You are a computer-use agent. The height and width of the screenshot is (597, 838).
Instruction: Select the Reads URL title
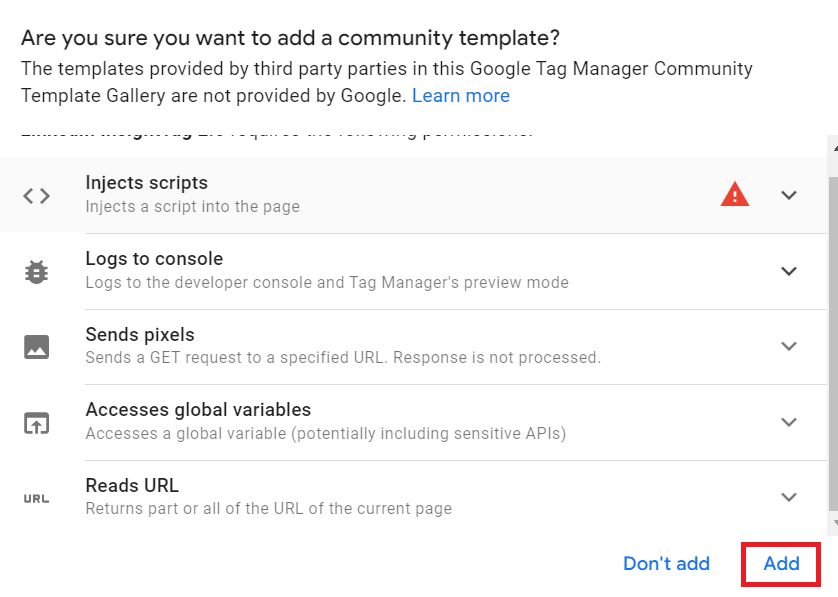pyautogui.click(x=132, y=486)
